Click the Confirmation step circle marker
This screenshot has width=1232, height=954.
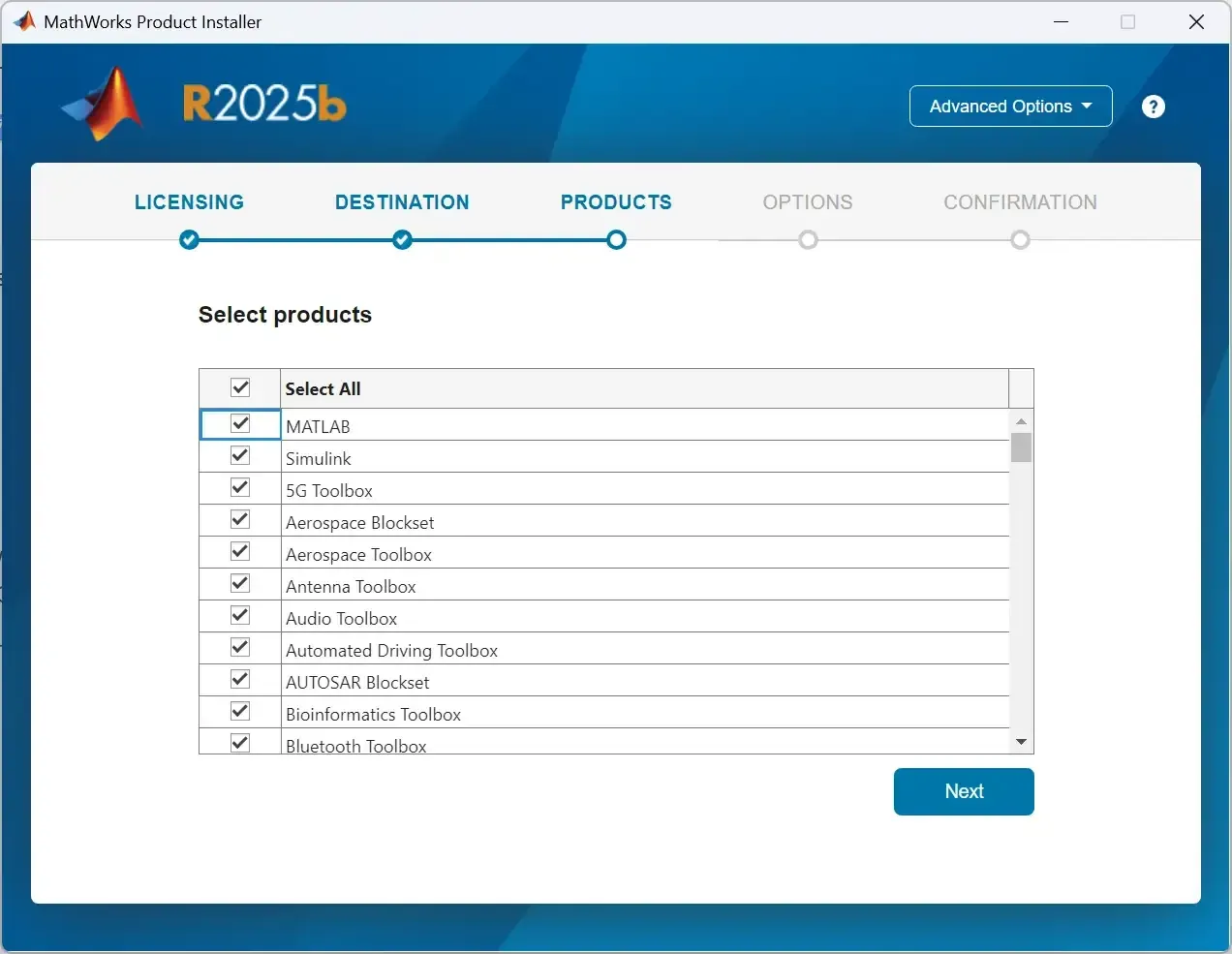(x=1020, y=239)
